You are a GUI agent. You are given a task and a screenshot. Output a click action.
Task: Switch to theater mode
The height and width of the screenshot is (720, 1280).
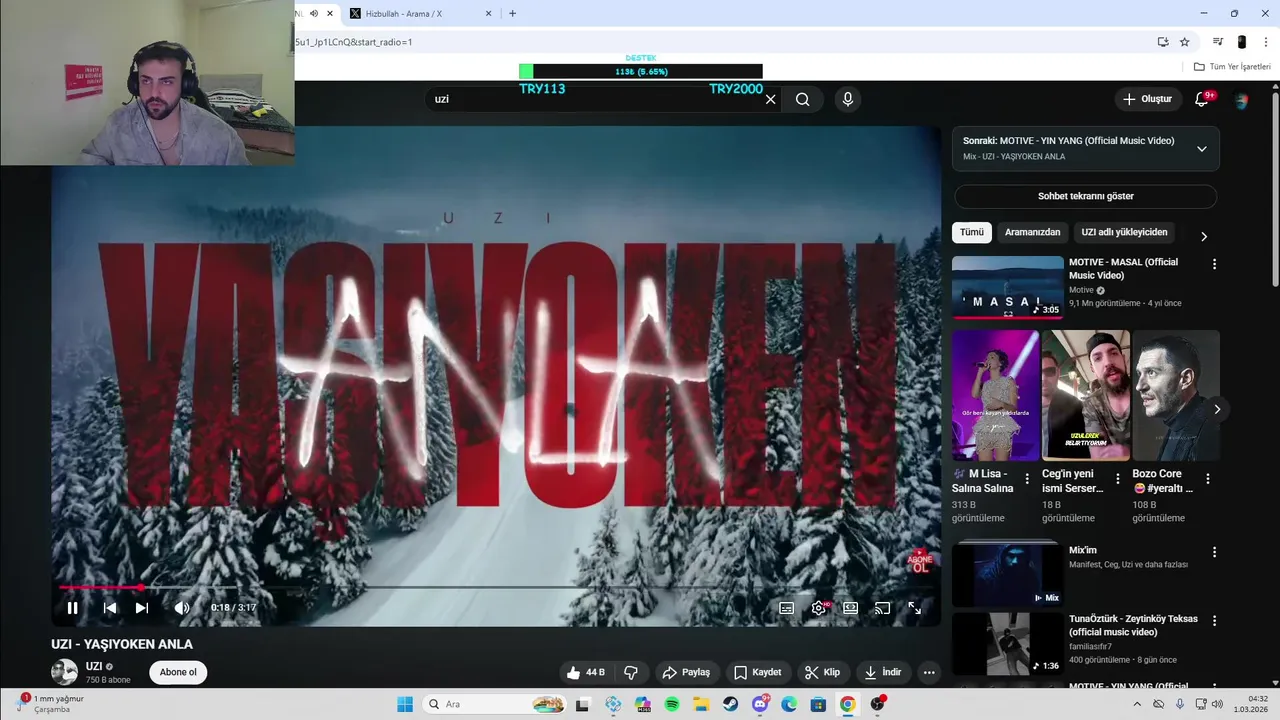point(850,608)
